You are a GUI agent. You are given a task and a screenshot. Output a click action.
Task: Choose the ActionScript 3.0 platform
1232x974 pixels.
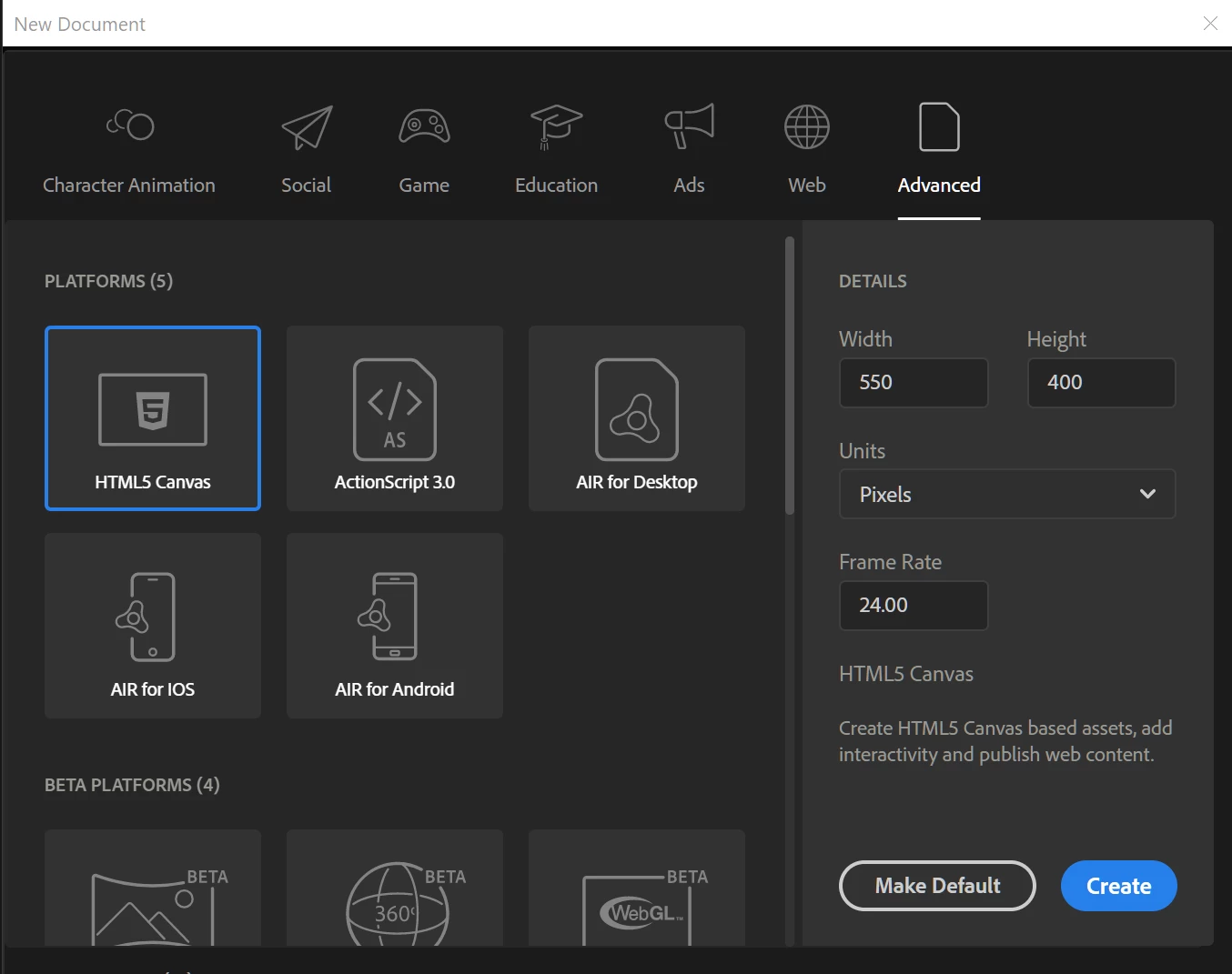[x=395, y=418]
